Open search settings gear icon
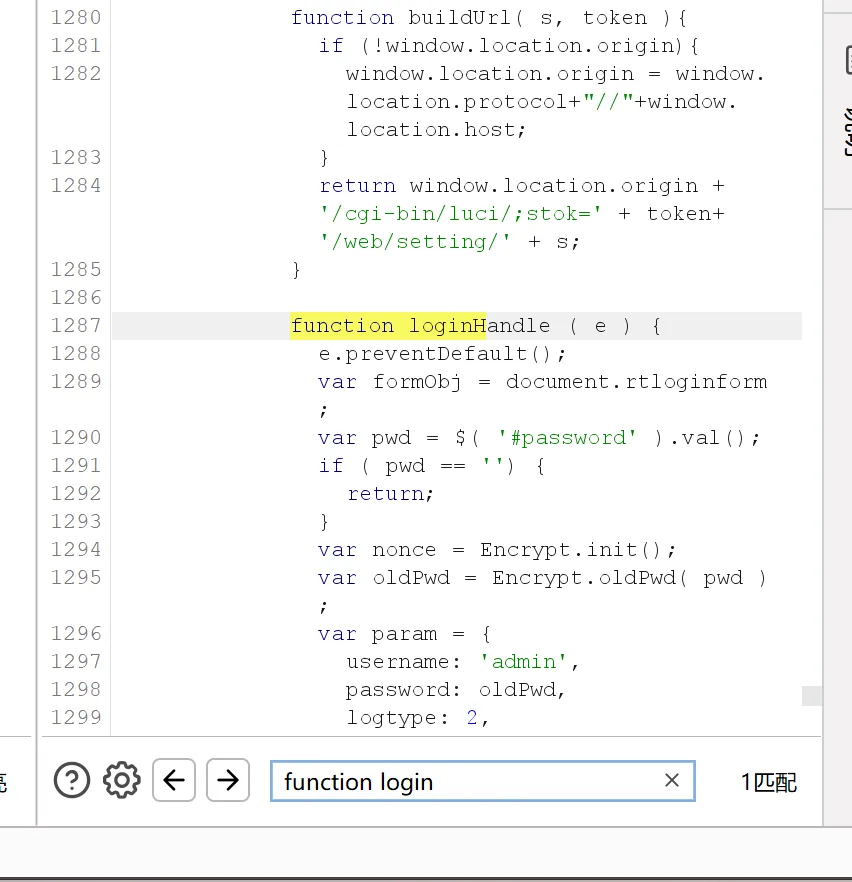852x882 pixels. (121, 780)
